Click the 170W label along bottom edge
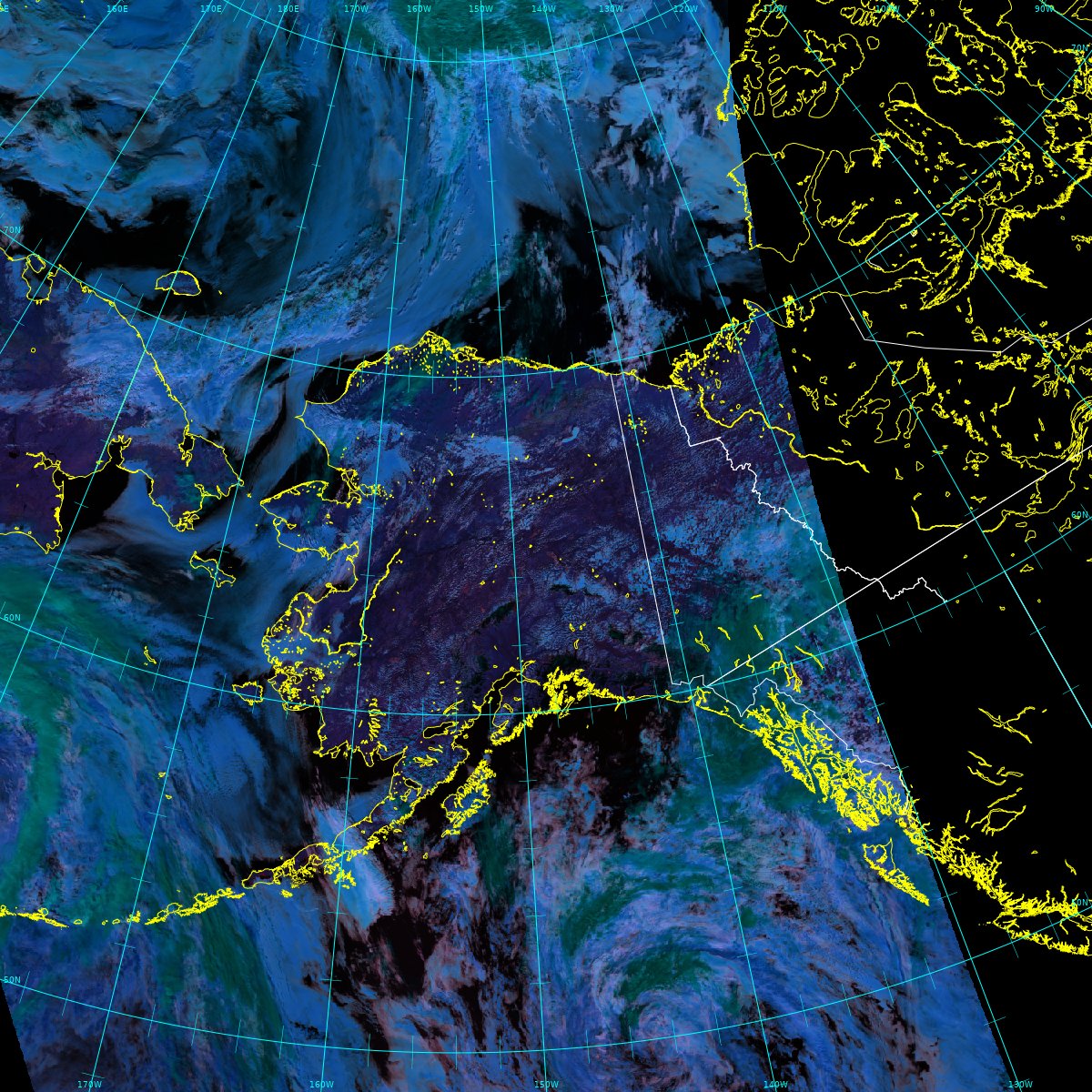 (89, 1084)
